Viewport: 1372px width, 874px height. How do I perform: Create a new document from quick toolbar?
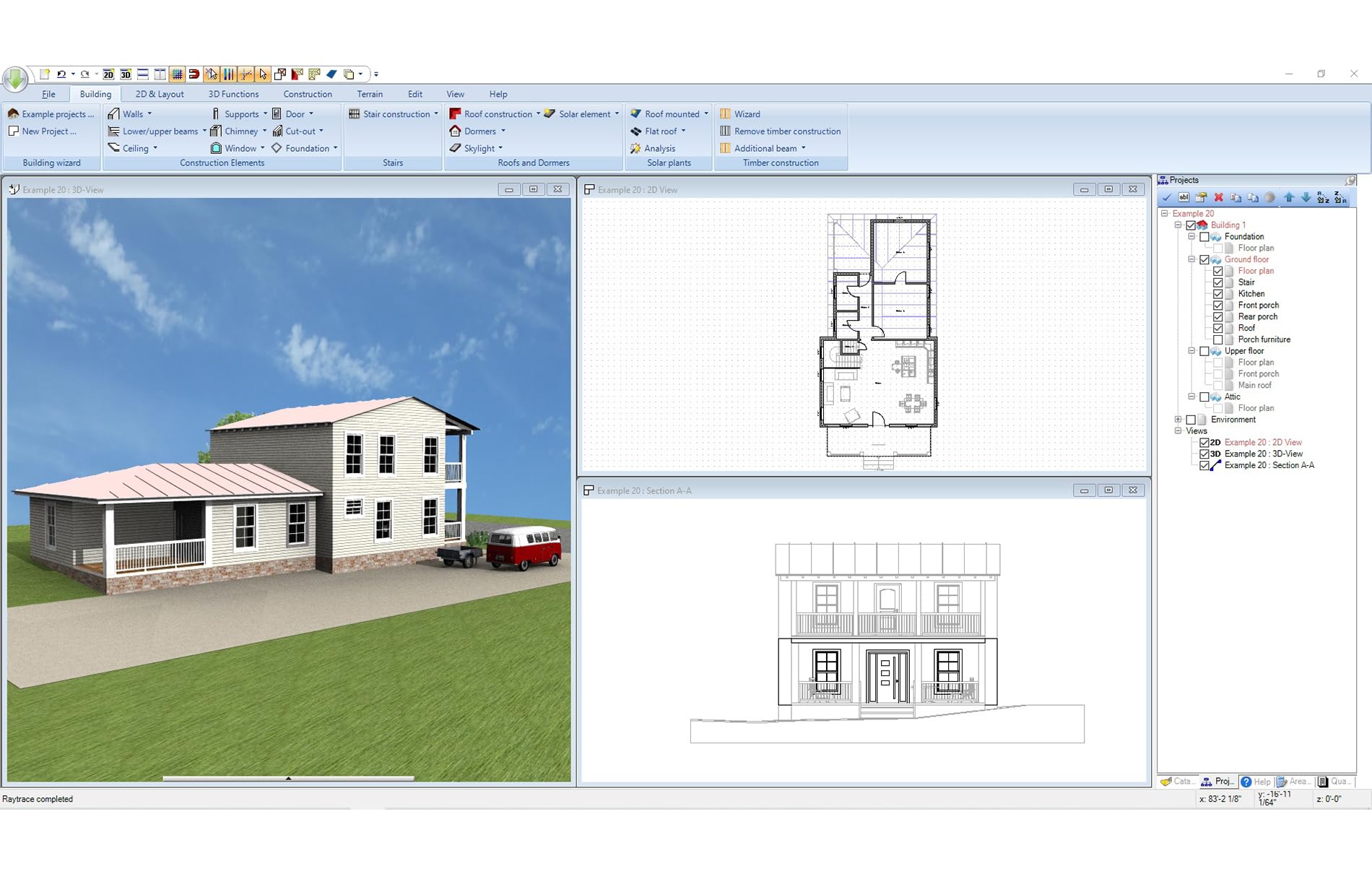[45, 74]
